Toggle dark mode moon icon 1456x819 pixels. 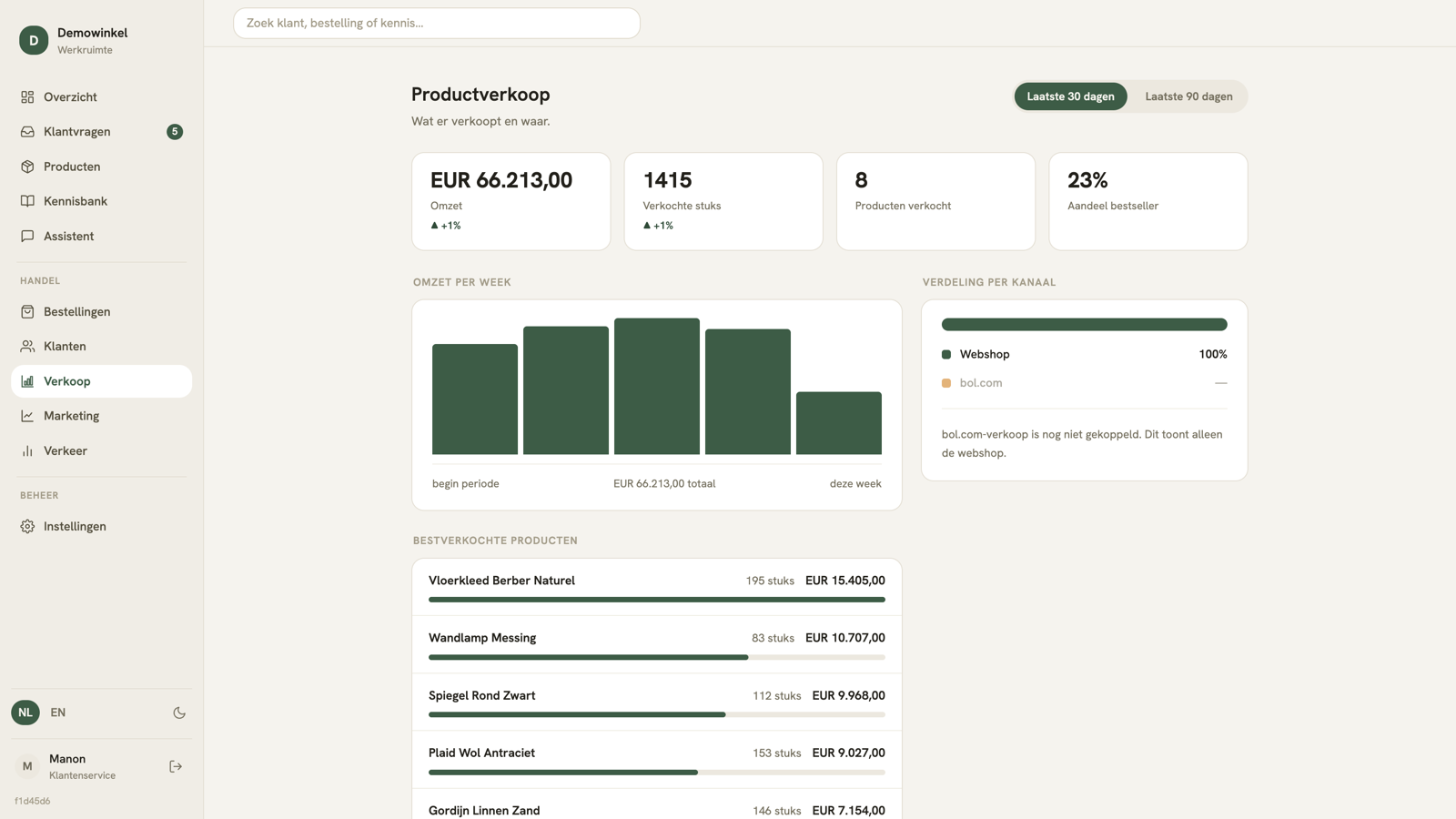coord(179,713)
